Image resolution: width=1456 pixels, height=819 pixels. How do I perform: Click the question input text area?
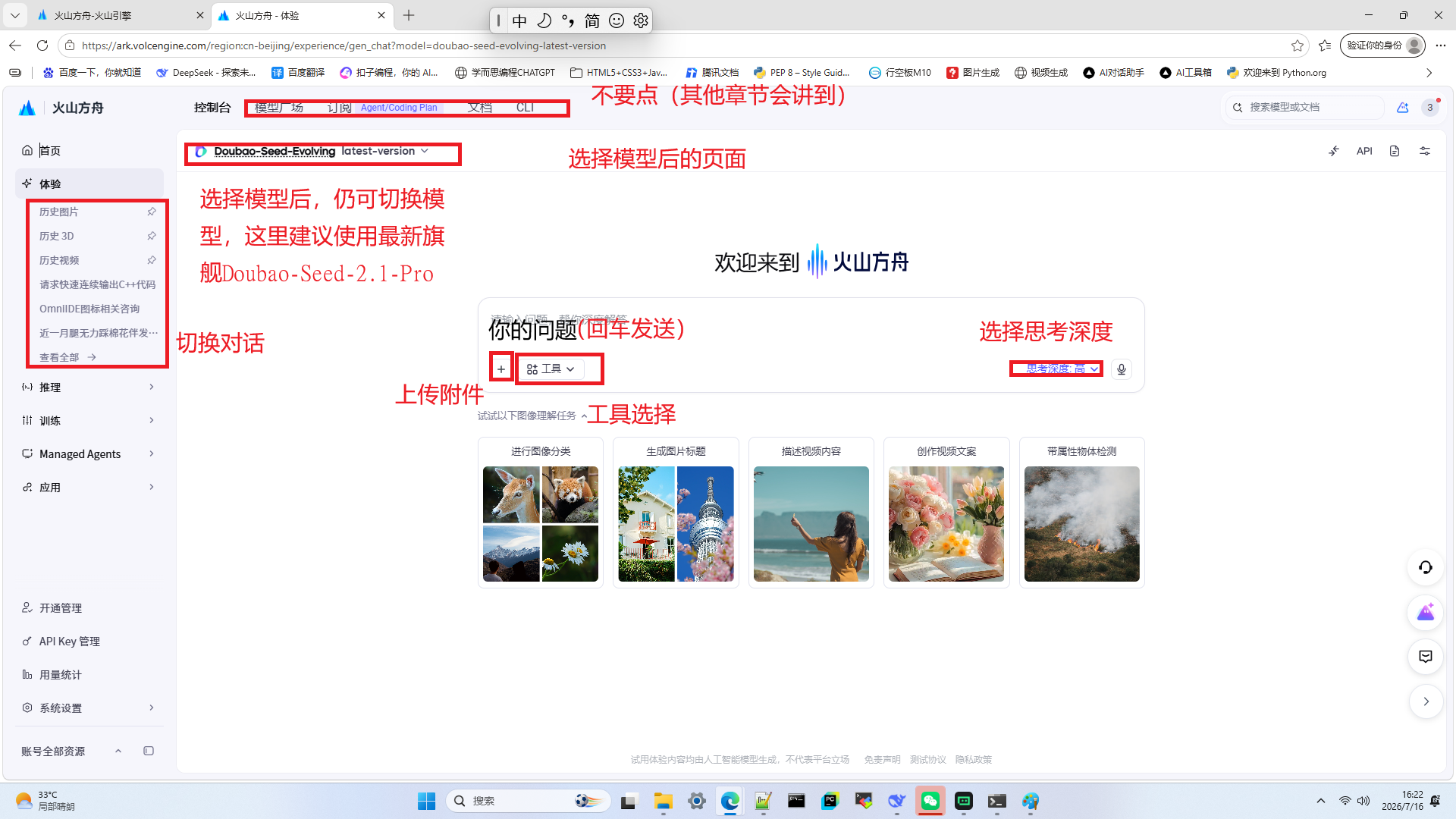pyautogui.click(x=811, y=328)
